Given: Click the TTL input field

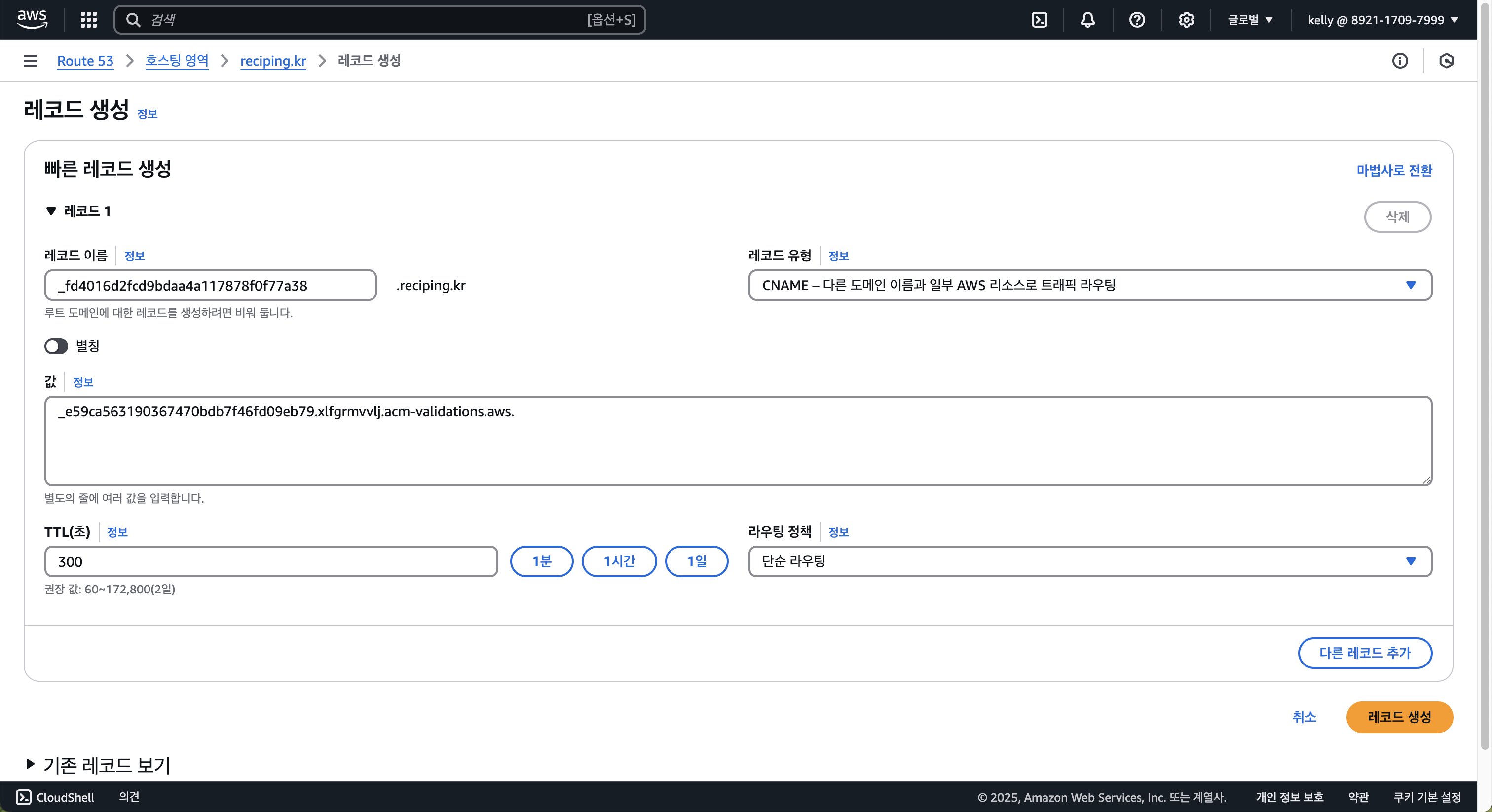Looking at the screenshot, I should 270,561.
